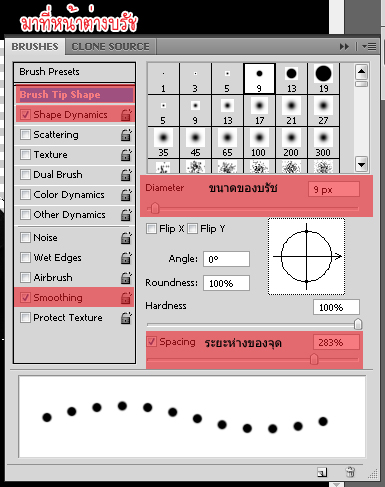Click the delete brush trash icon
The width and height of the screenshot is (385, 487).
click(x=350, y=472)
